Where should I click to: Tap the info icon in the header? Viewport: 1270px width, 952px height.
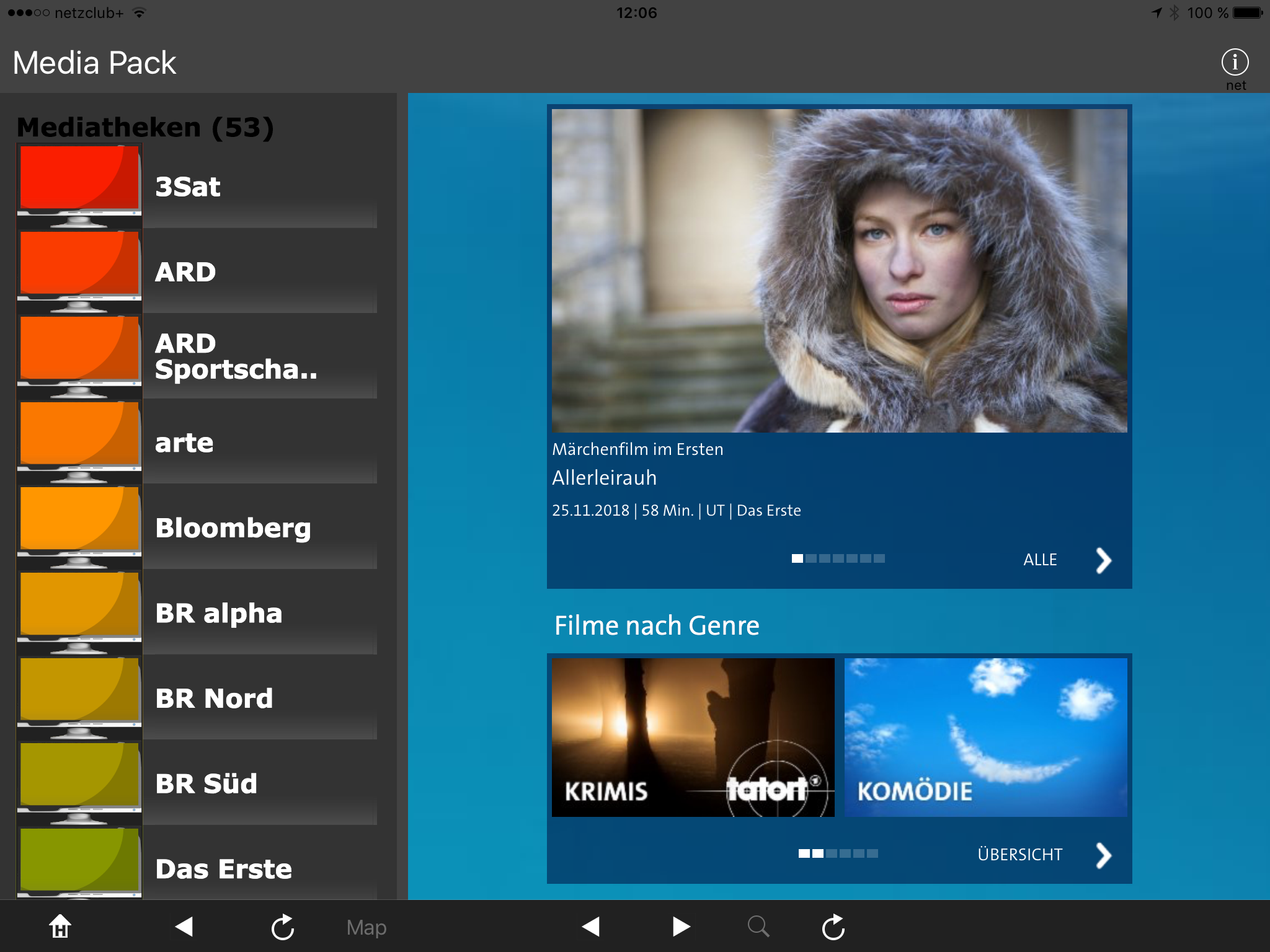[x=1235, y=62]
